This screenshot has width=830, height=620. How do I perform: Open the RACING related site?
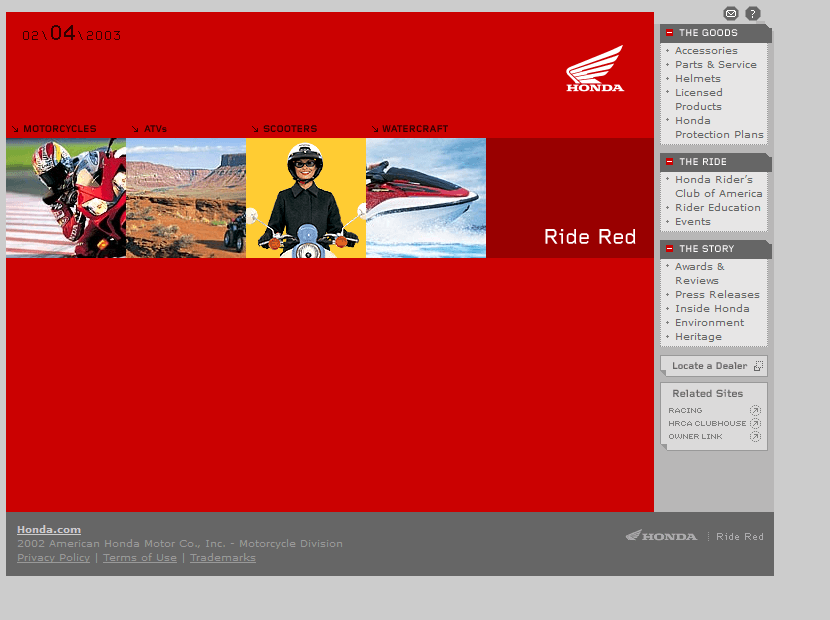tap(685, 410)
